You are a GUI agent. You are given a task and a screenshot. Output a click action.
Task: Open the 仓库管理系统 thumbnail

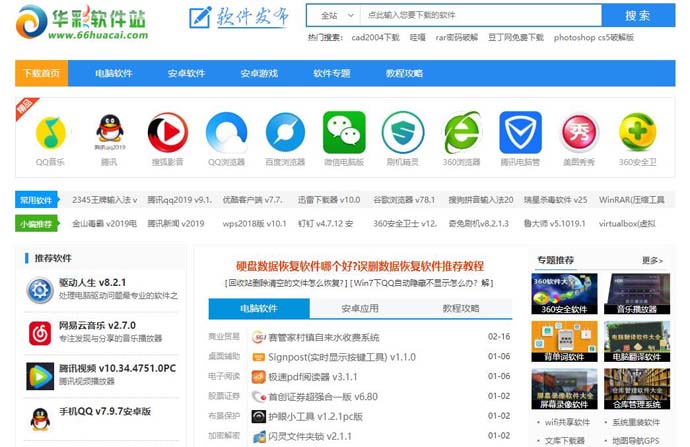click(637, 389)
